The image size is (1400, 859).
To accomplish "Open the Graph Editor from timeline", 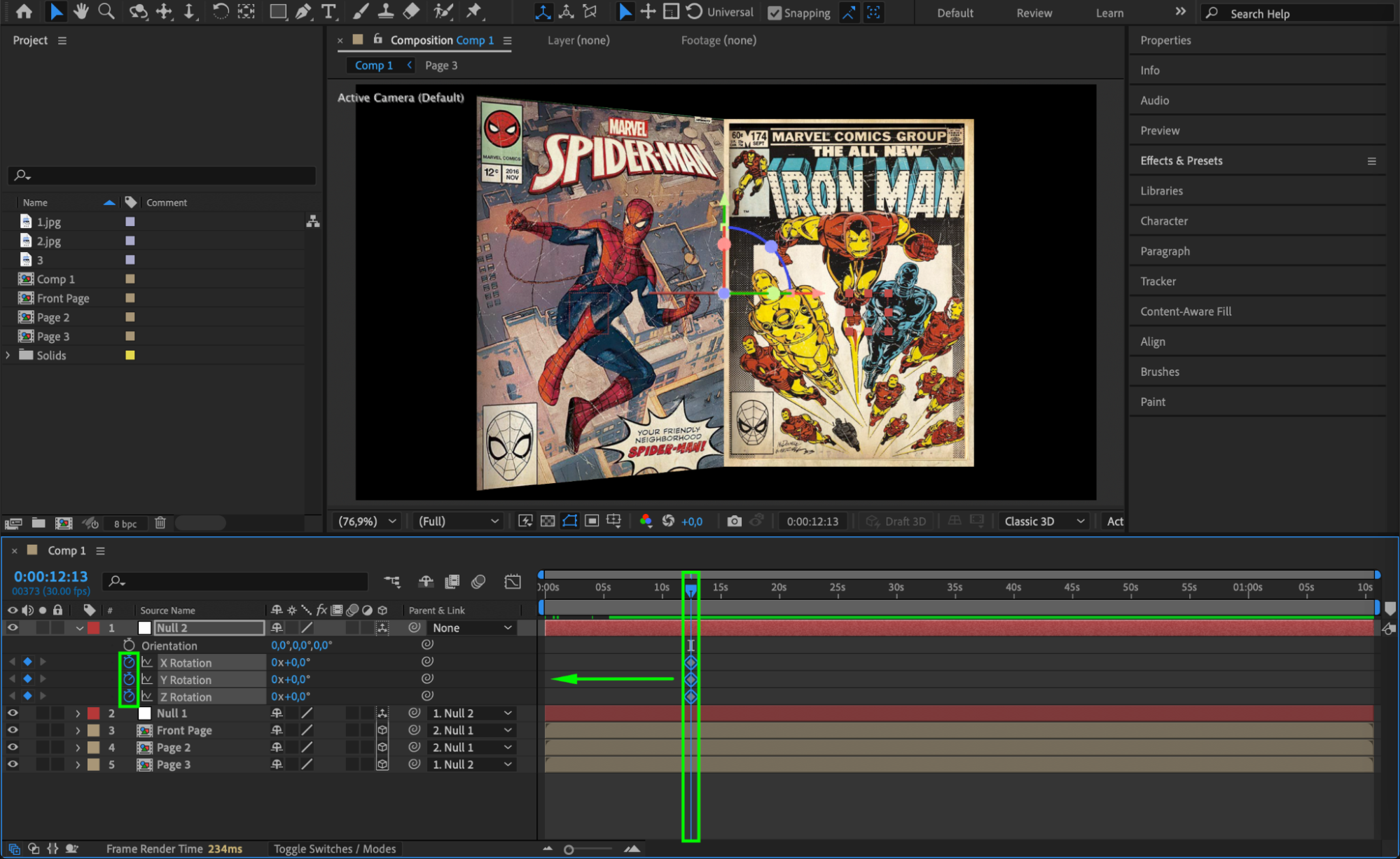I will point(513,581).
